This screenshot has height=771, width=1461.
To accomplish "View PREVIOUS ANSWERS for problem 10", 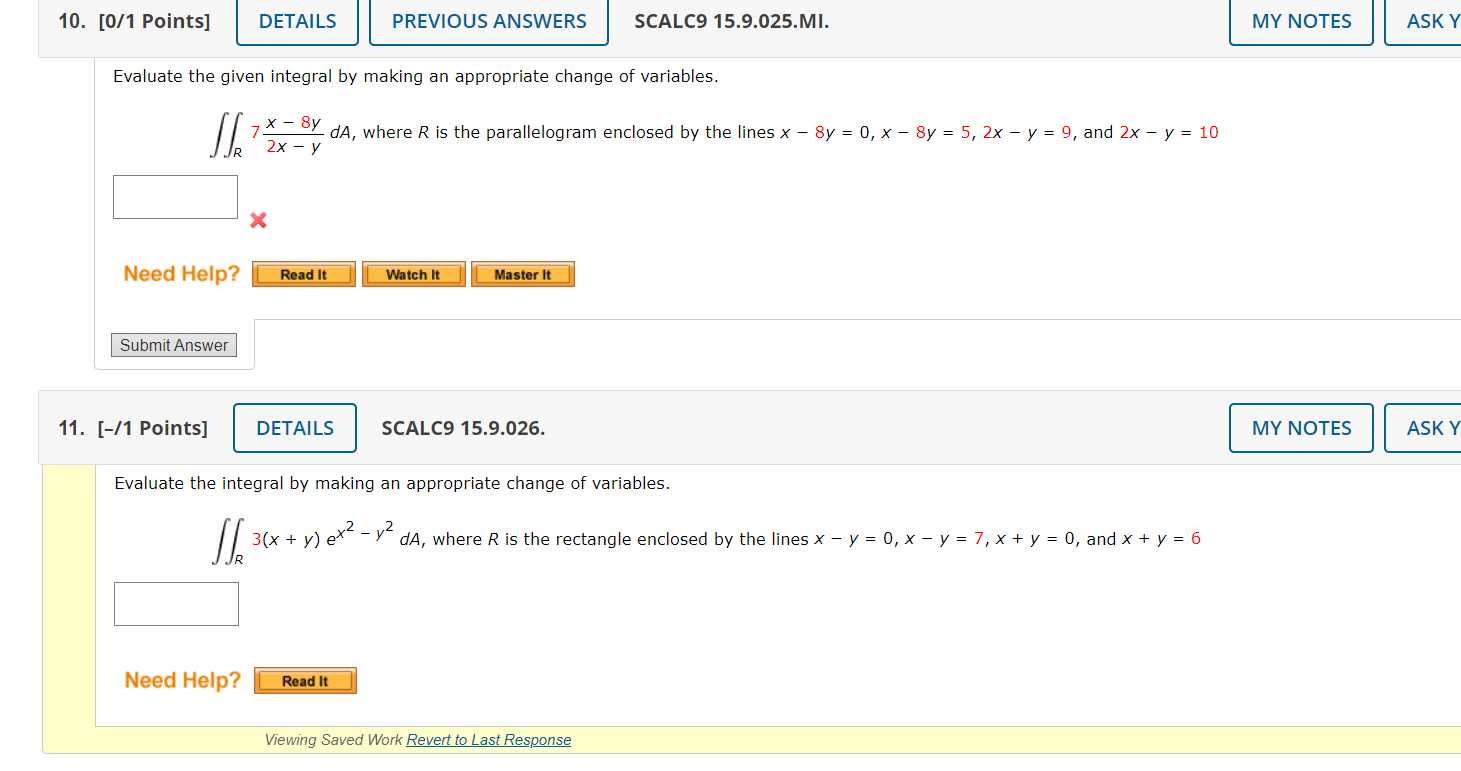I will click(488, 20).
